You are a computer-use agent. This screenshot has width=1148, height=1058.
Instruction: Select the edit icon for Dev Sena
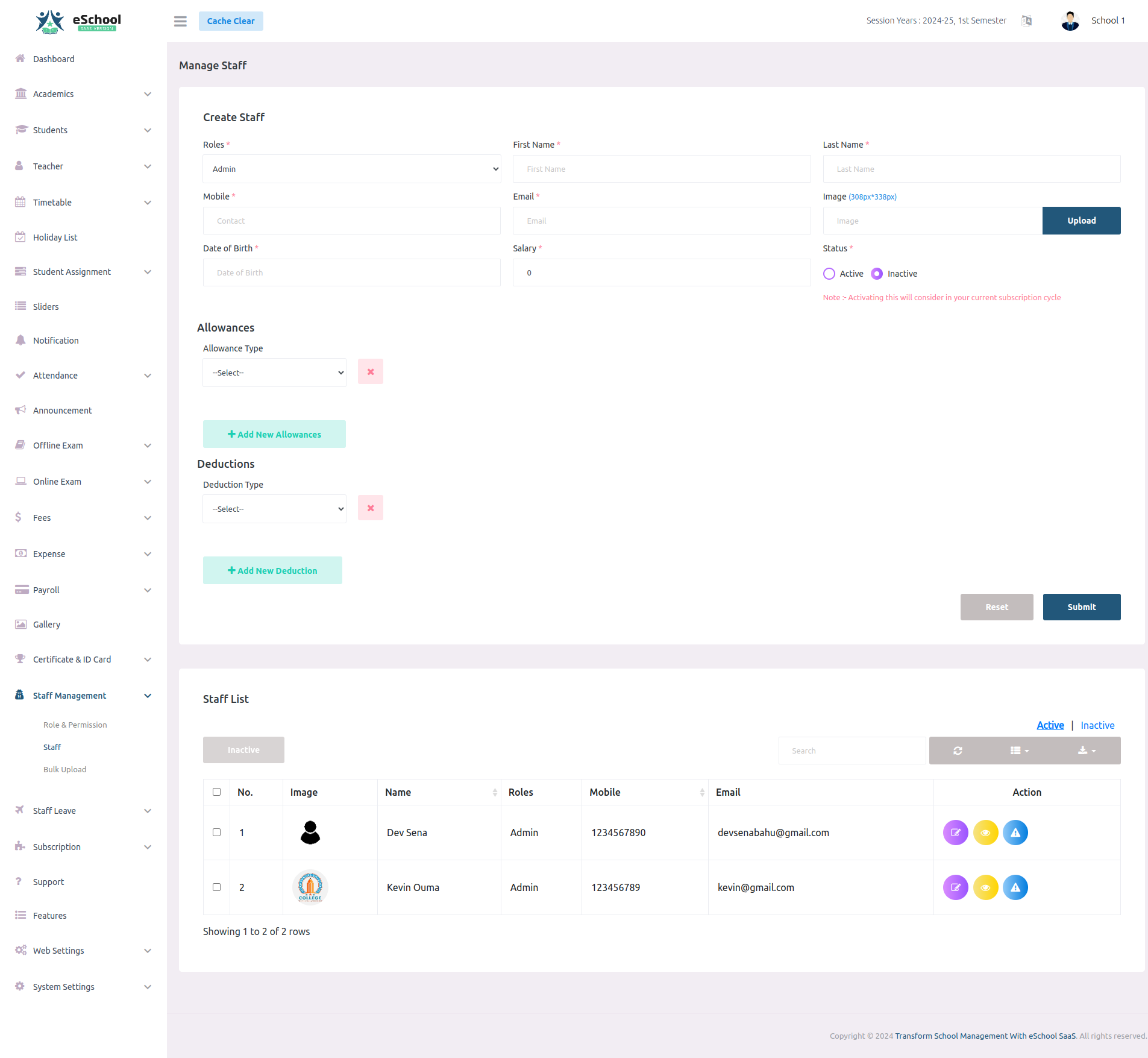955,833
